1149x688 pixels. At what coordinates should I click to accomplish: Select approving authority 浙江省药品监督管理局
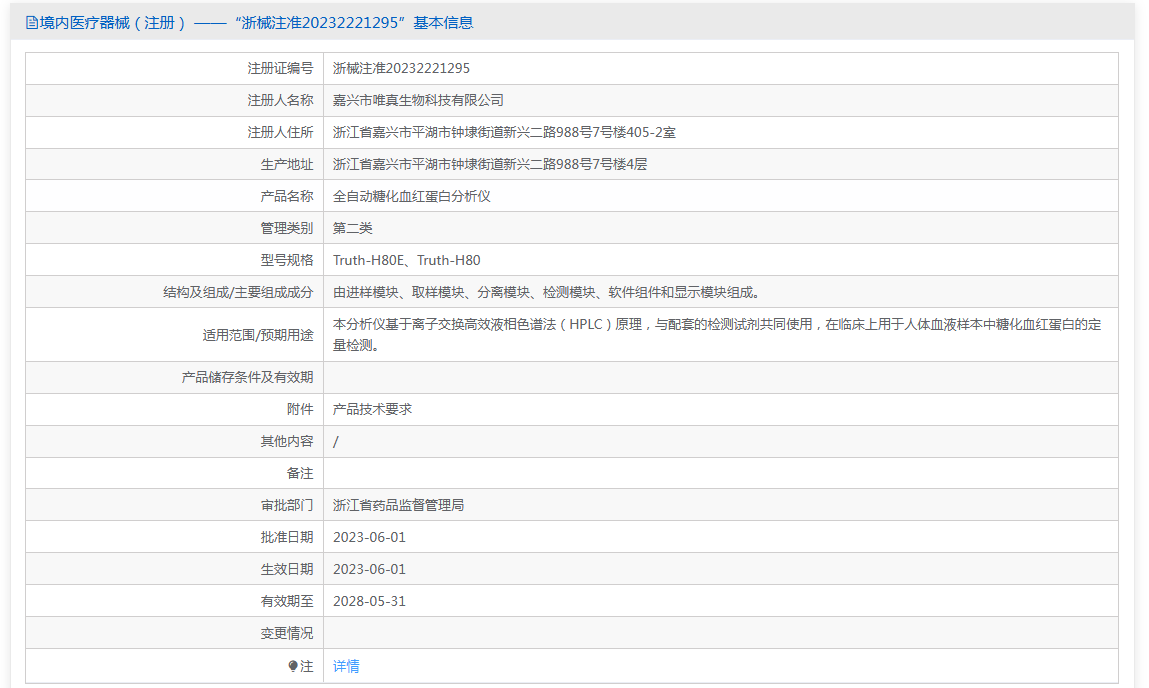point(398,506)
